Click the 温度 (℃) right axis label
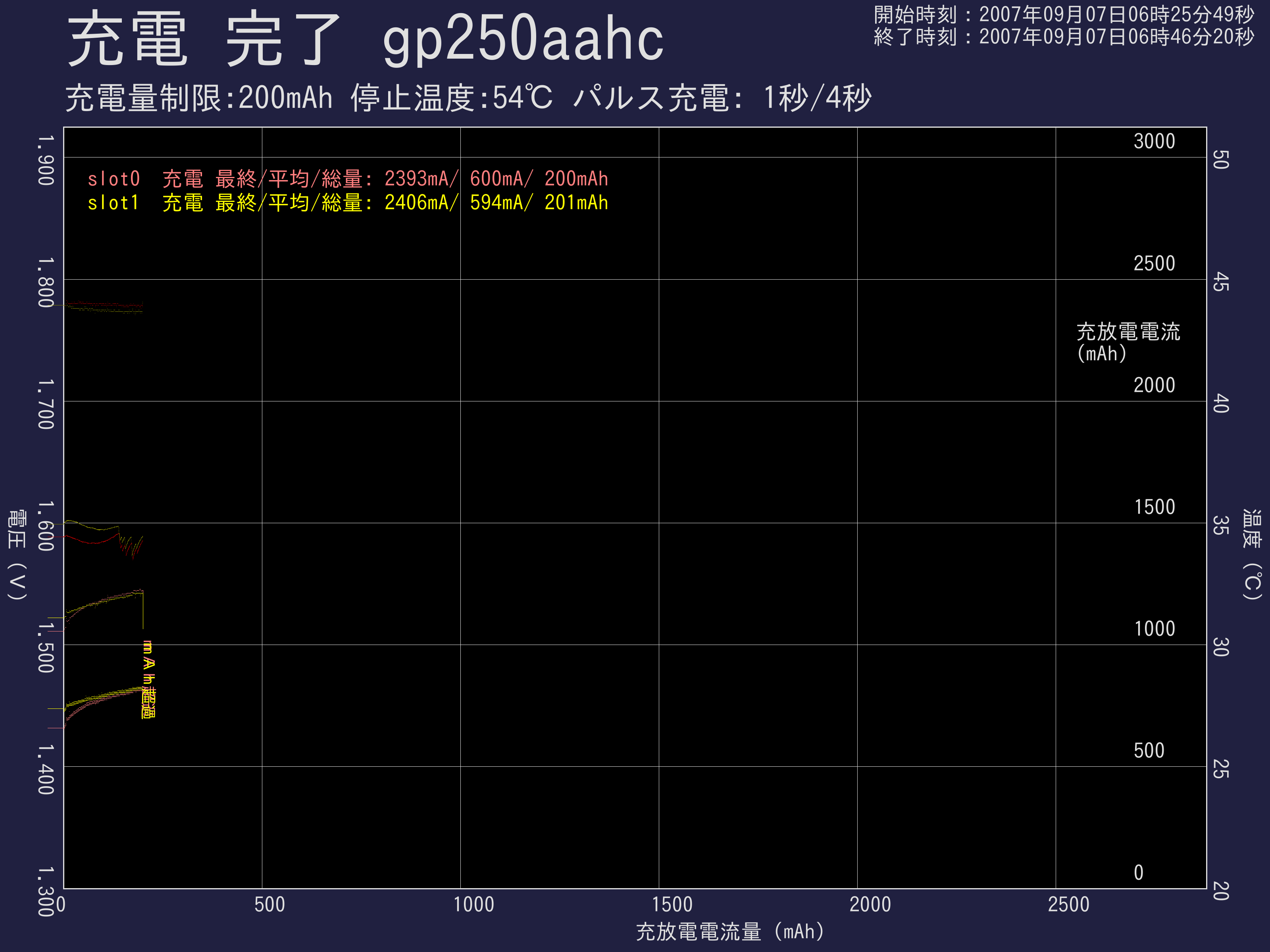The height and width of the screenshot is (952, 1270). point(1252,554)
